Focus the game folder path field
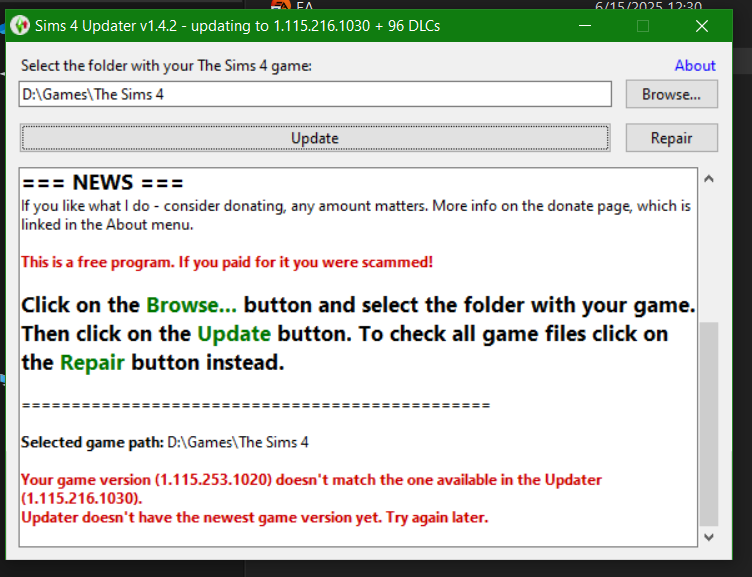Viewport: 752px width, 577px height. (x=315, y=94)
